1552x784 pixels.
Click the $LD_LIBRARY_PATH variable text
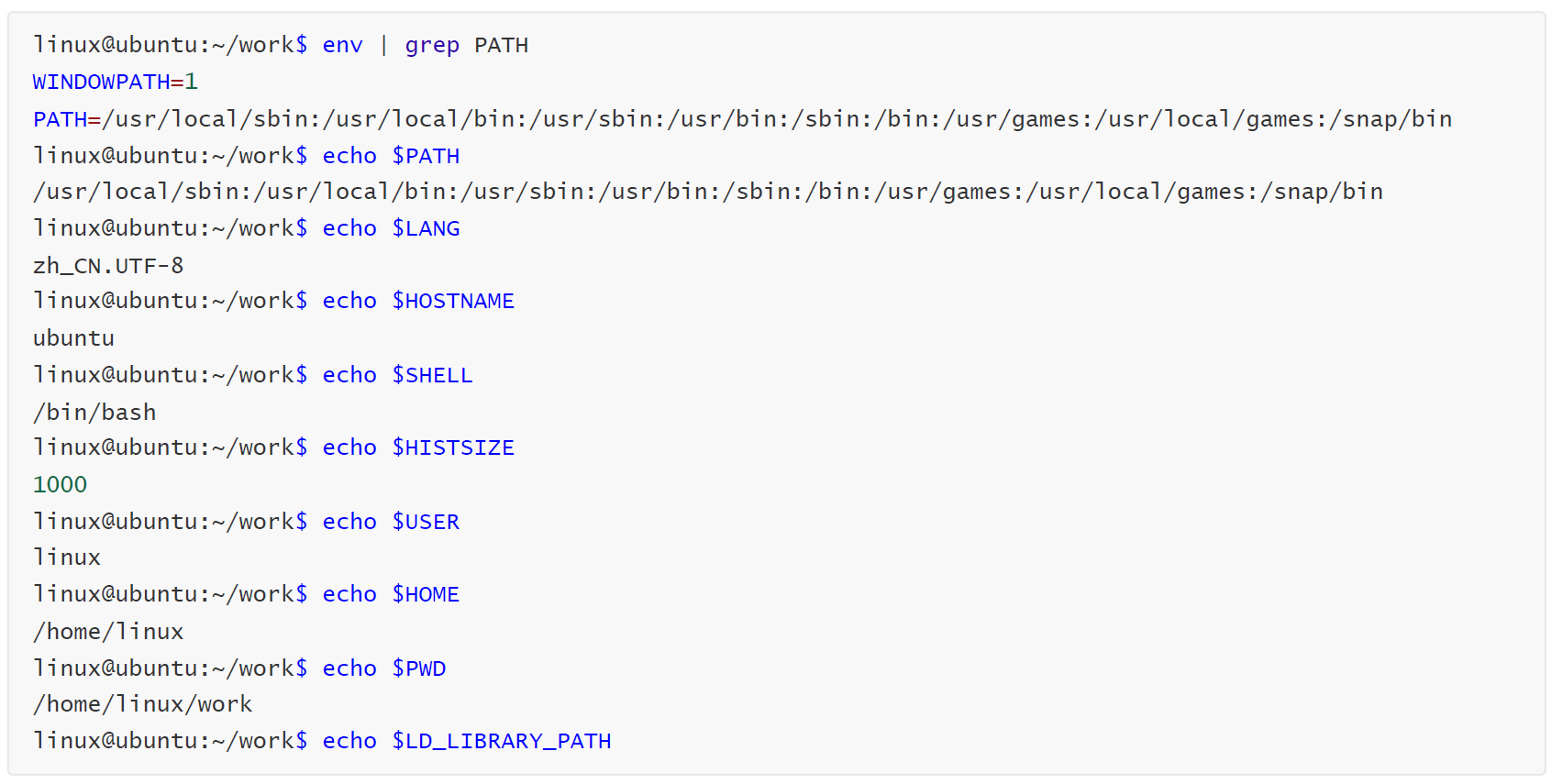coord(502,741)
